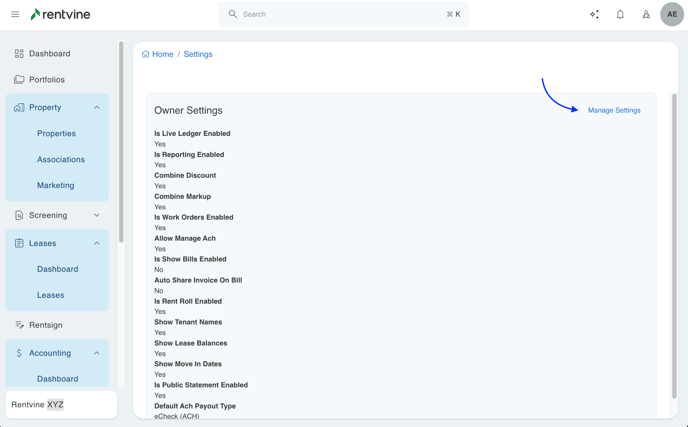Collapse the Accounting section chevron
688x427 pixels.
coord(97,353)
